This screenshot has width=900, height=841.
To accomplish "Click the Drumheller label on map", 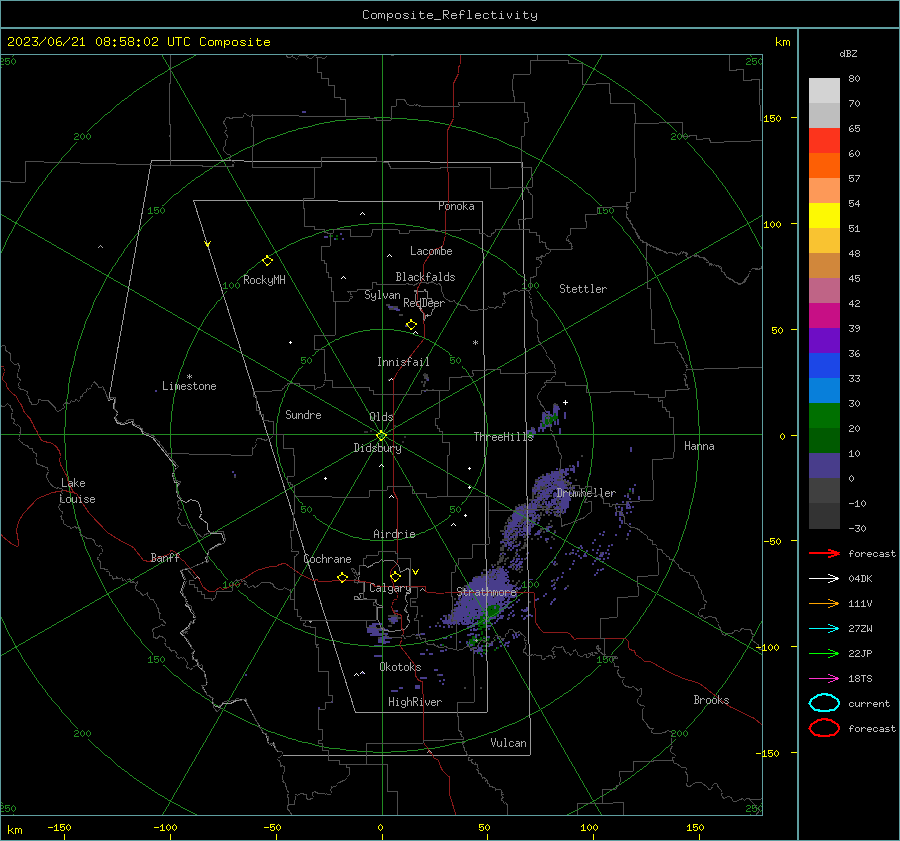I will tap(586, 493).
